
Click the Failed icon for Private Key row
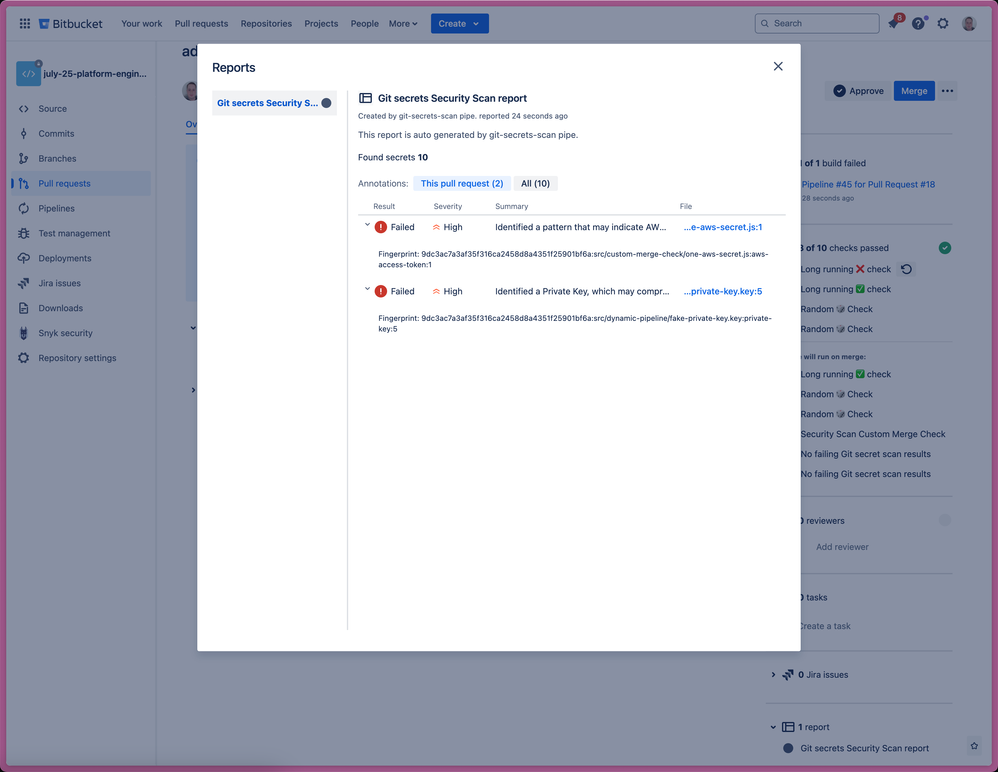point(381,291)
